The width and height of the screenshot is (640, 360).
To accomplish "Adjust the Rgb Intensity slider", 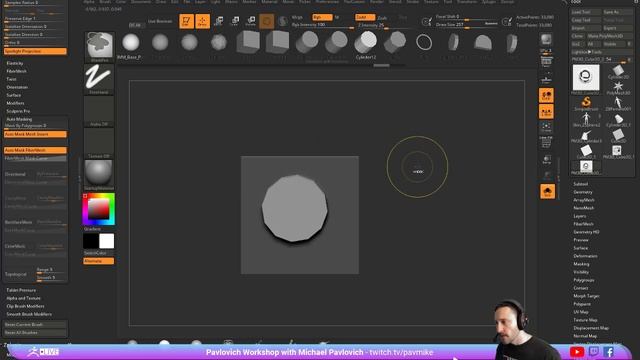I will point(322,25).
